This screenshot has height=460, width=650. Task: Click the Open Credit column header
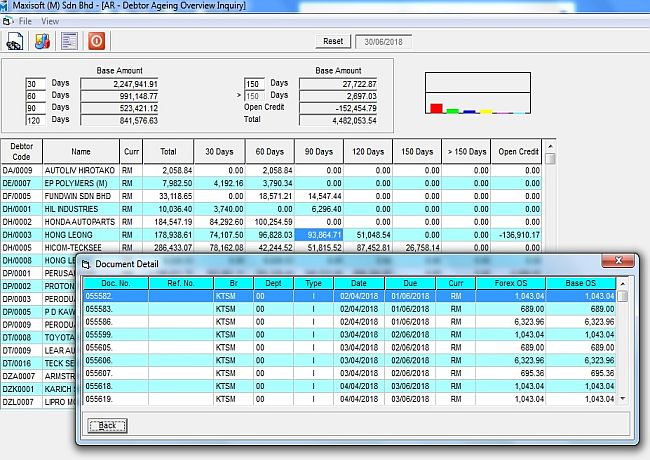(518, 152)
